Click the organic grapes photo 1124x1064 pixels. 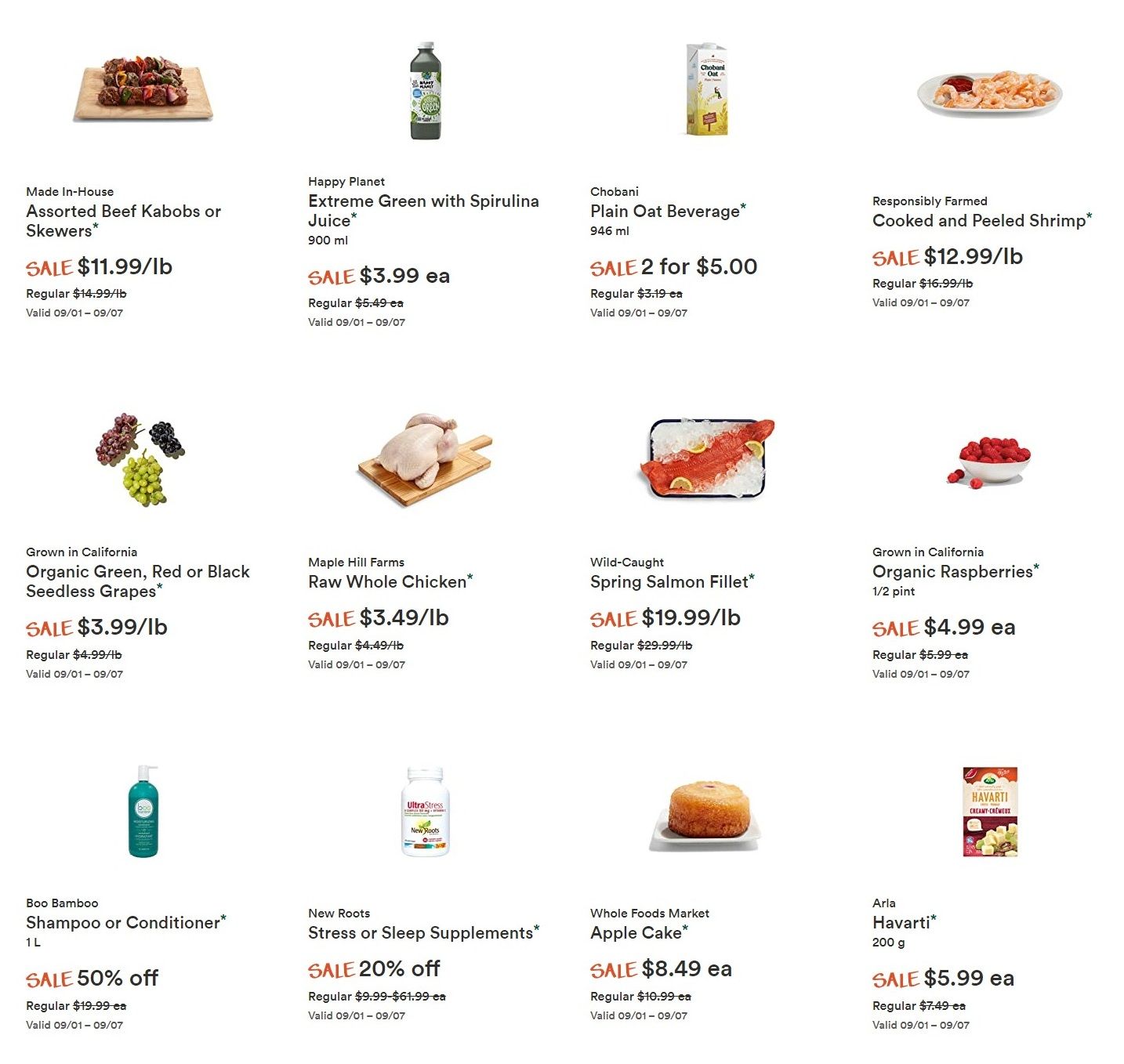[141, 459]
